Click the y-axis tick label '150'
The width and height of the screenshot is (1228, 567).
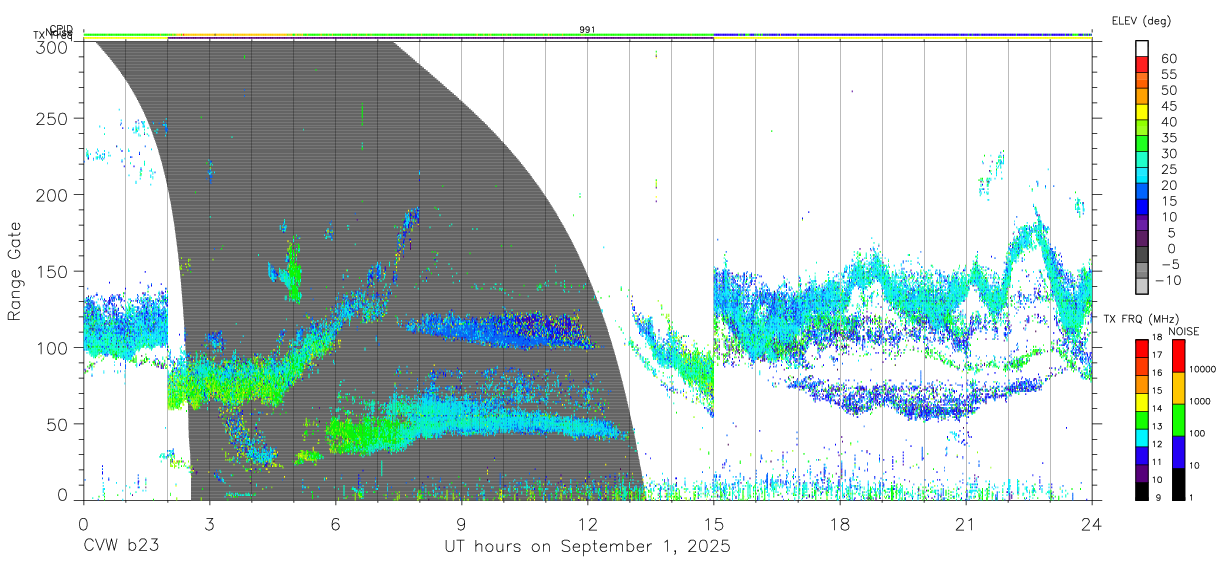54,271
